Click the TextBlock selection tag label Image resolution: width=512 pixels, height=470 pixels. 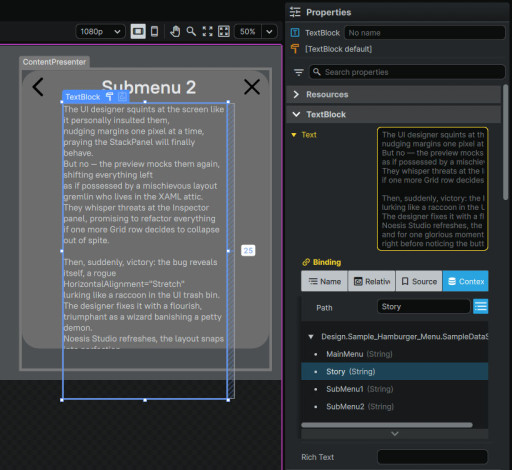point(83,97)
